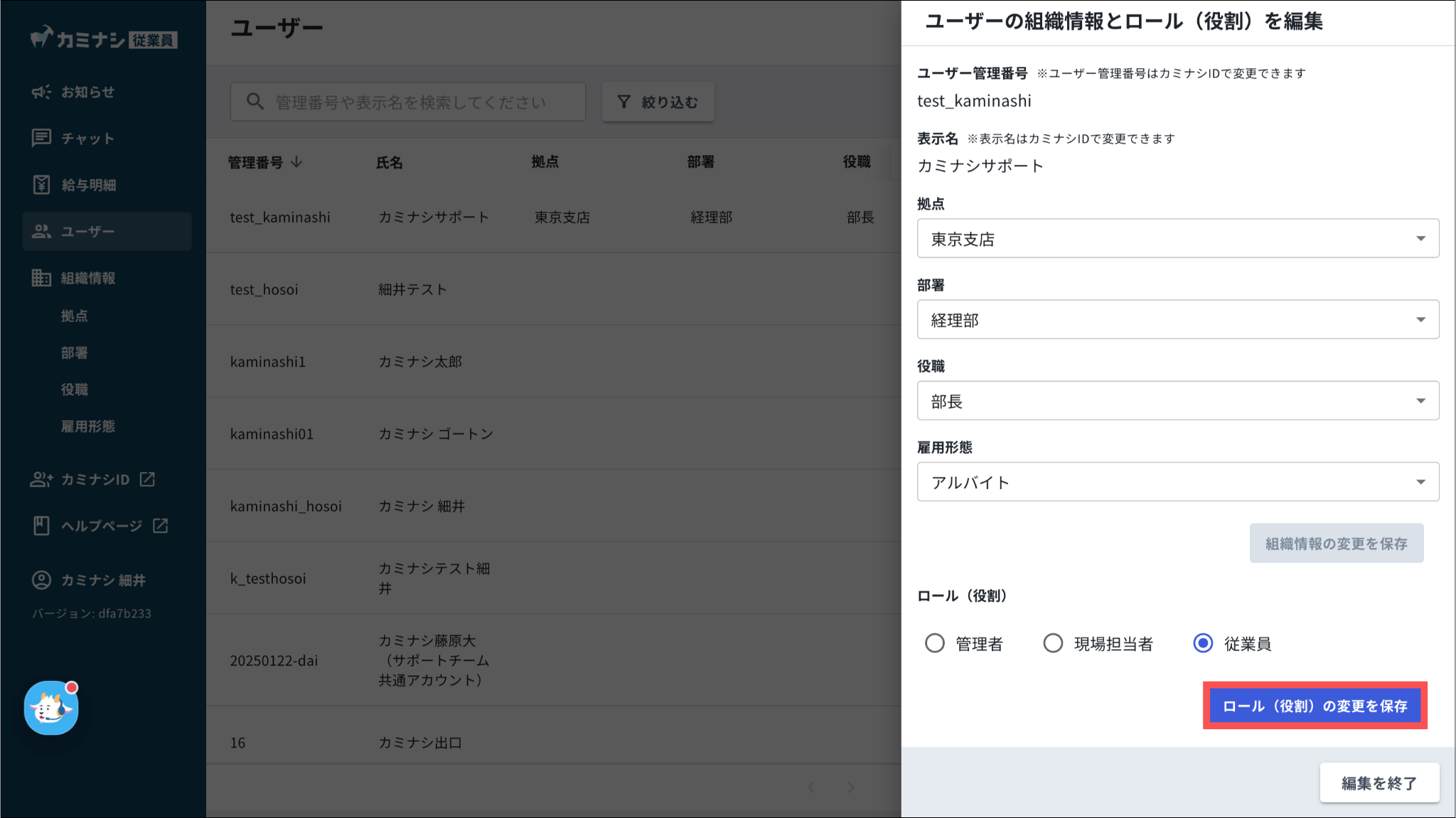
Task: Select the k_testhosoi table row
Action: pos(554,578)
